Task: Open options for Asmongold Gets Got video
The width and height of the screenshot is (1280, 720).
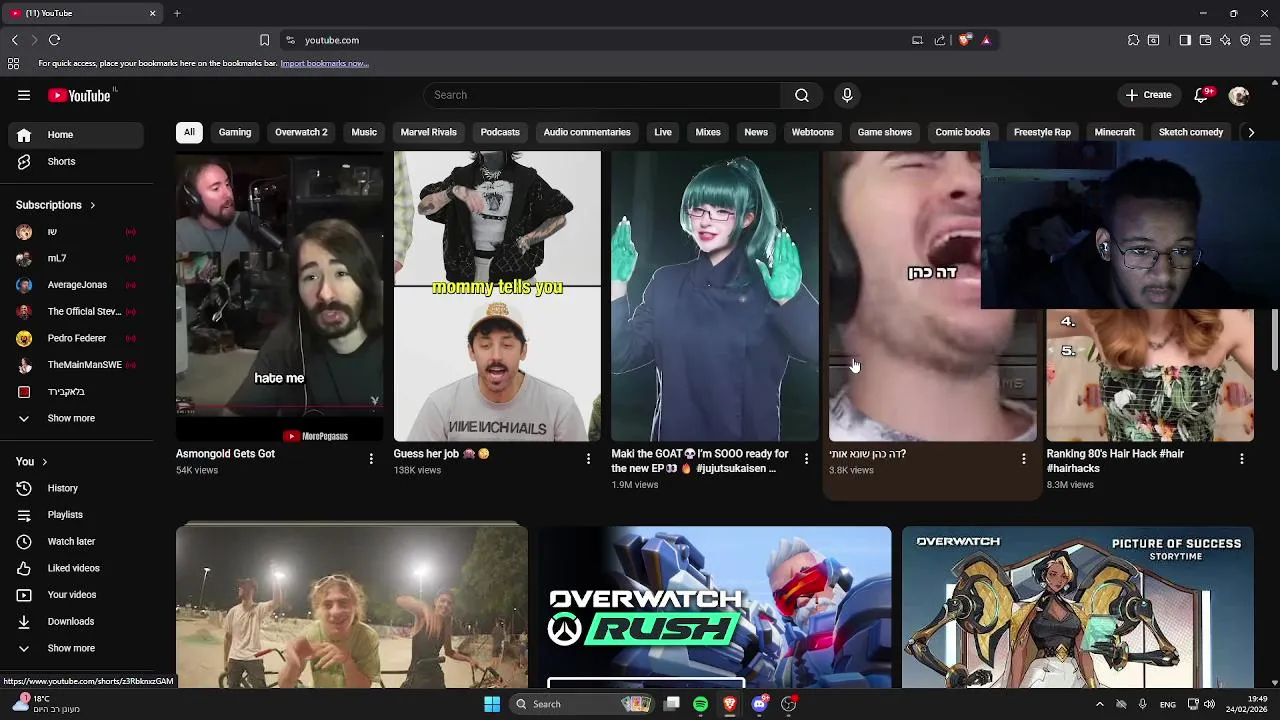Action: 371,459
